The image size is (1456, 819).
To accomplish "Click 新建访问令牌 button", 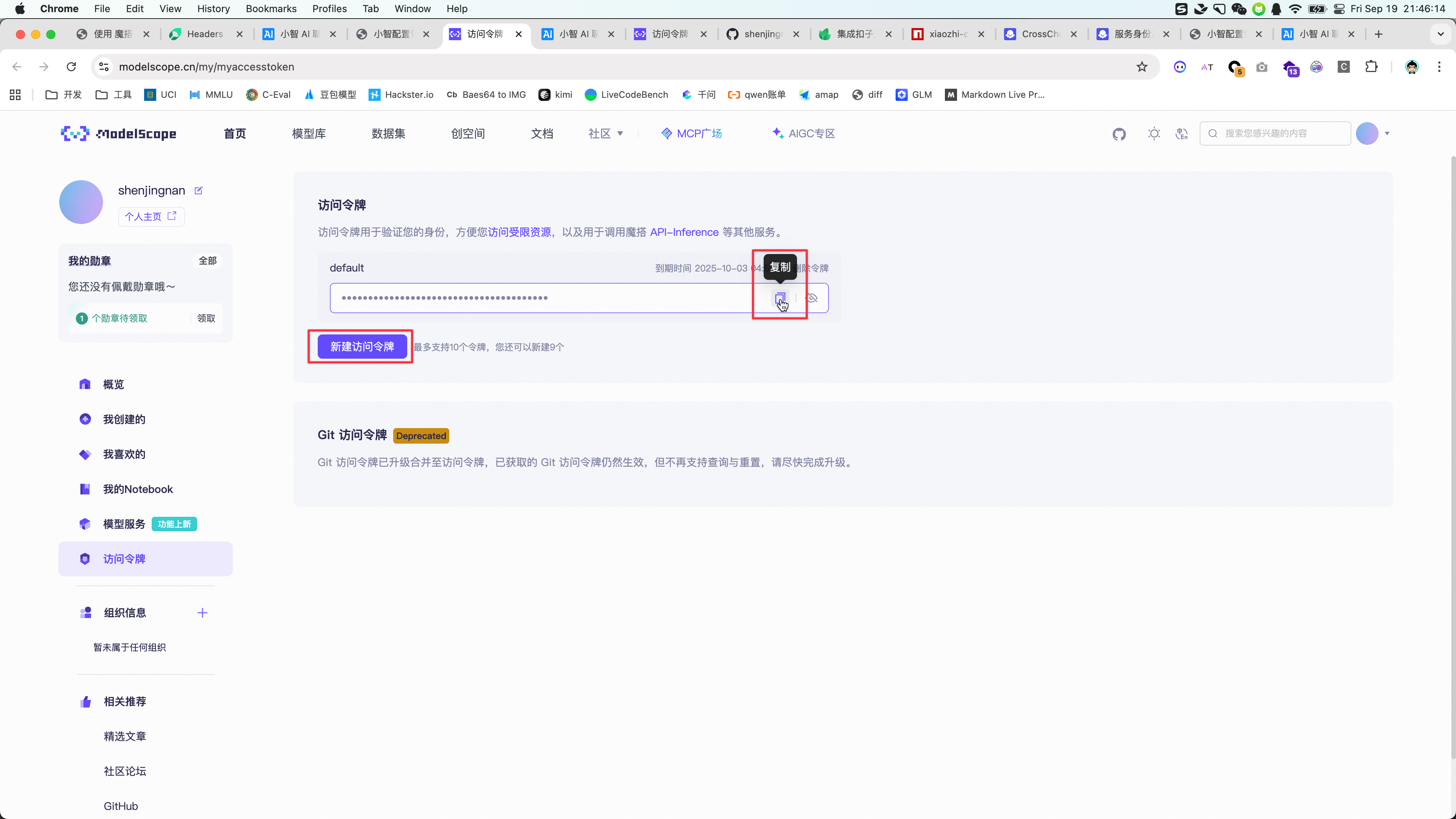I will point(362,347).
